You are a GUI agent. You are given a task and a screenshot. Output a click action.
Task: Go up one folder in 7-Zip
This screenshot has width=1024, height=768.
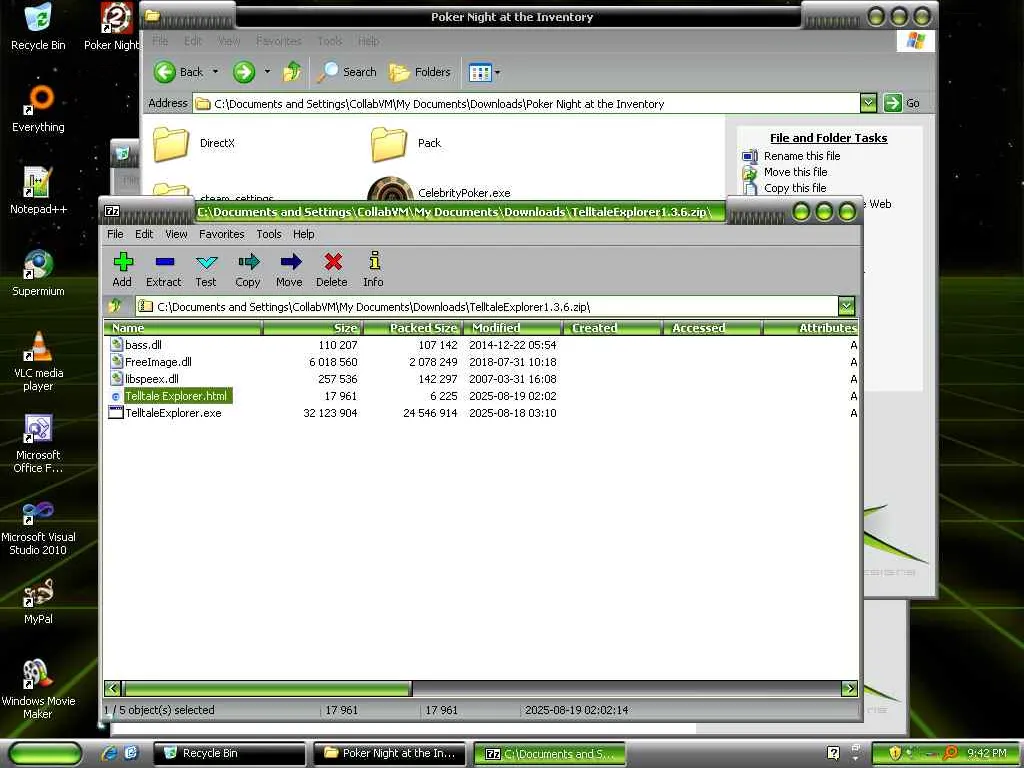click(x=116, y=306)
